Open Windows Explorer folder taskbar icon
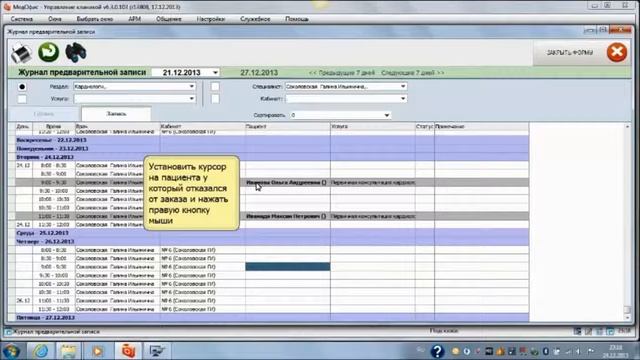 tap(68, 351)
